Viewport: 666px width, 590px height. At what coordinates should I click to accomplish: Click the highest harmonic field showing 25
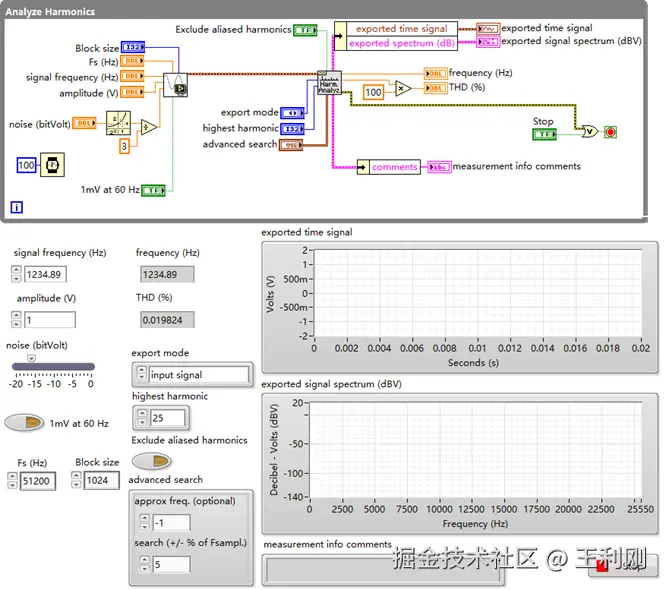point(168,418)
